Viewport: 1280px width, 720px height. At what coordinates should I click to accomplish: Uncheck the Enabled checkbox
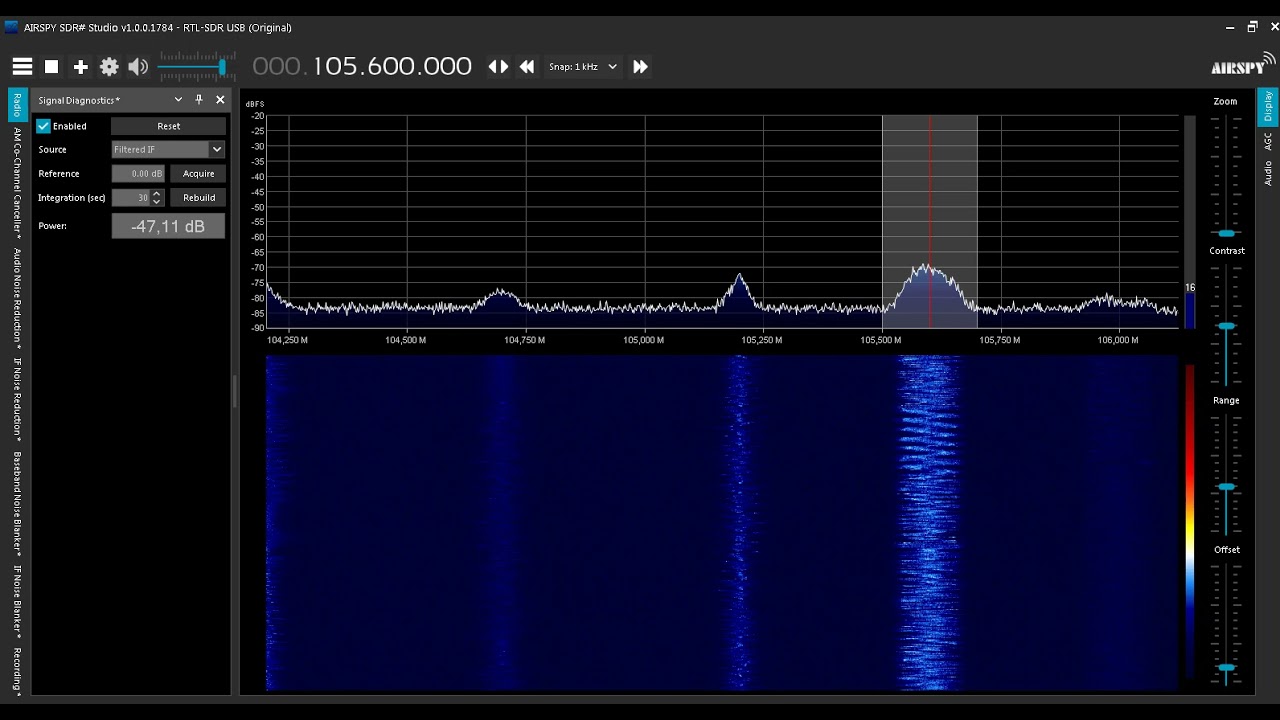click(43, 126)
